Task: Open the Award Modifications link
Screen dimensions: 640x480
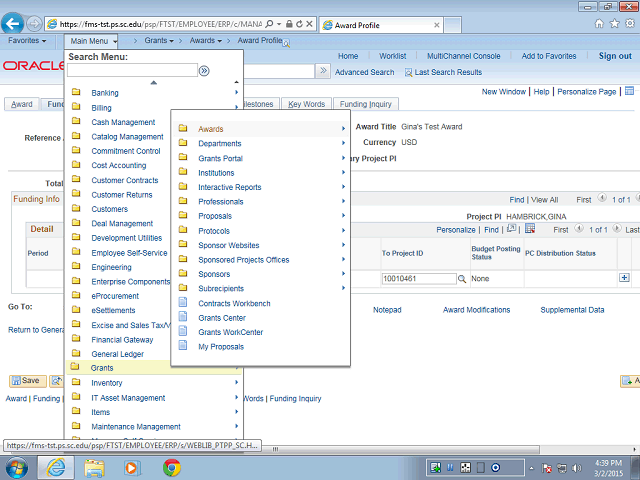Action: tap(476, 310)
